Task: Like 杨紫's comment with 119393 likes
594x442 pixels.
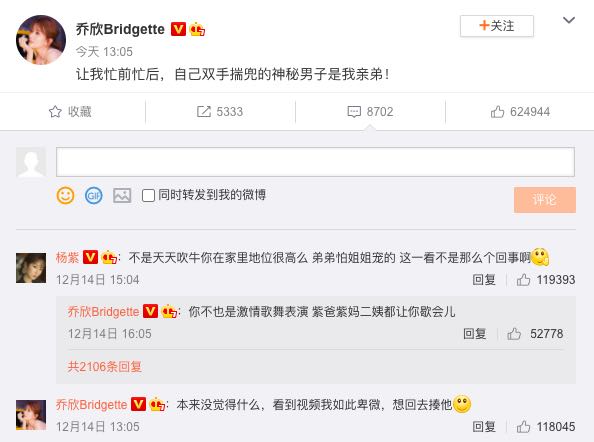Action: pyautogui.click(x=524, y=280)
